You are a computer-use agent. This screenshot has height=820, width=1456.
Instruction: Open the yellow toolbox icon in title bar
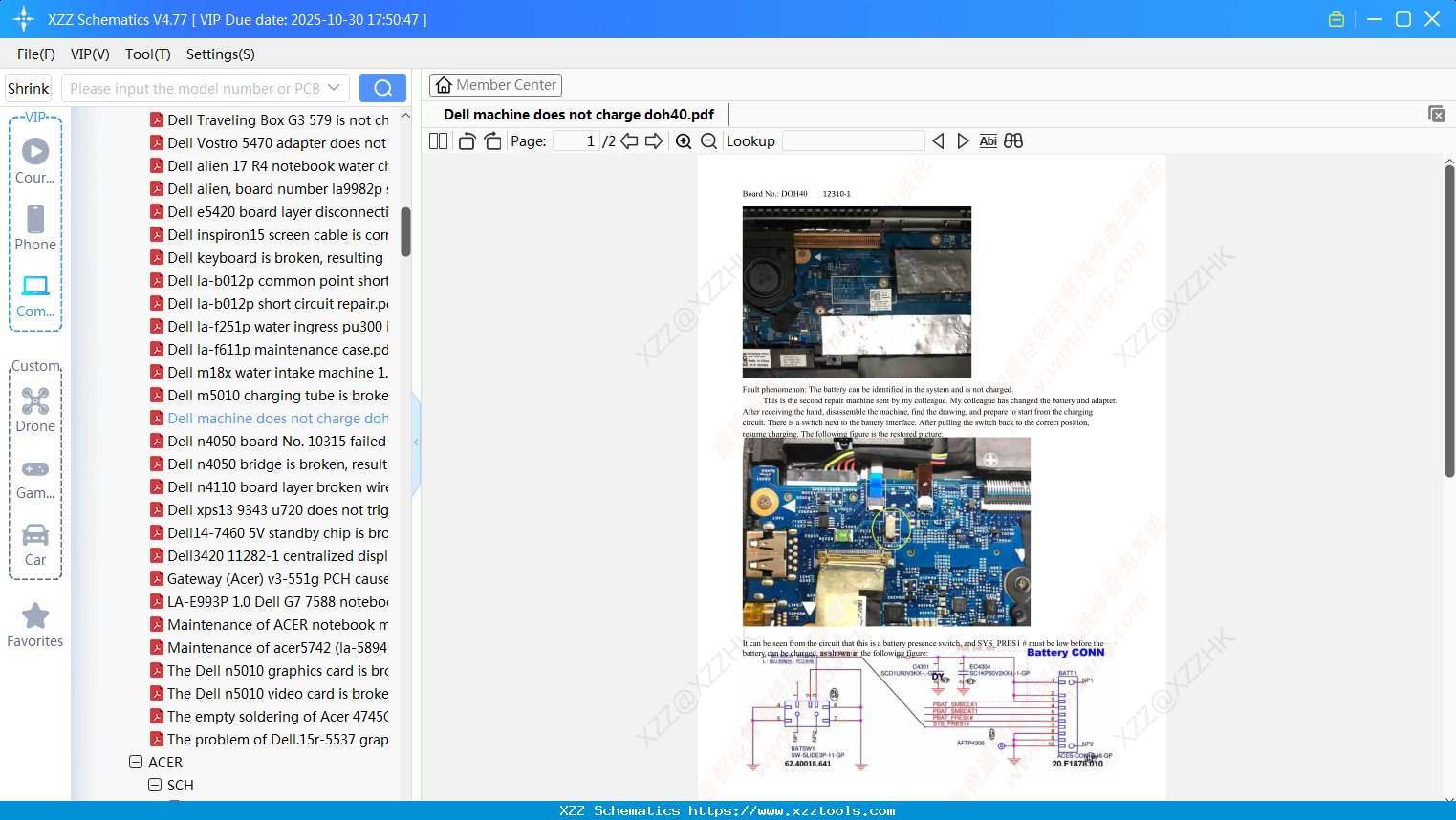click(1336, 19)
